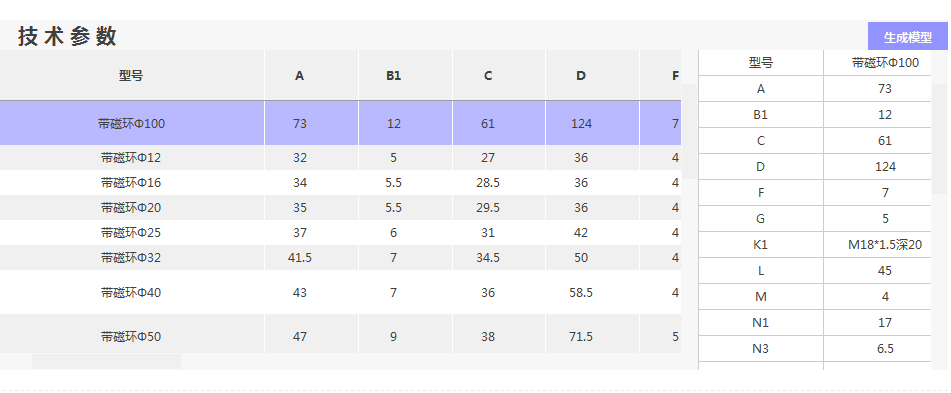Click the 71.5 cell in Φ50 row
This screenshot has height=393, width=951.
581,336
